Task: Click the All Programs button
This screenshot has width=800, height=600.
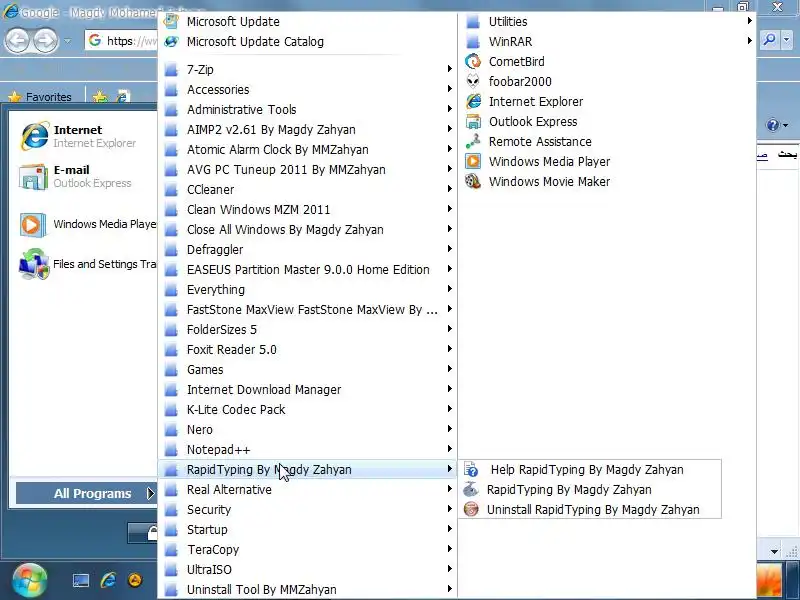Action: pos(86,493)
